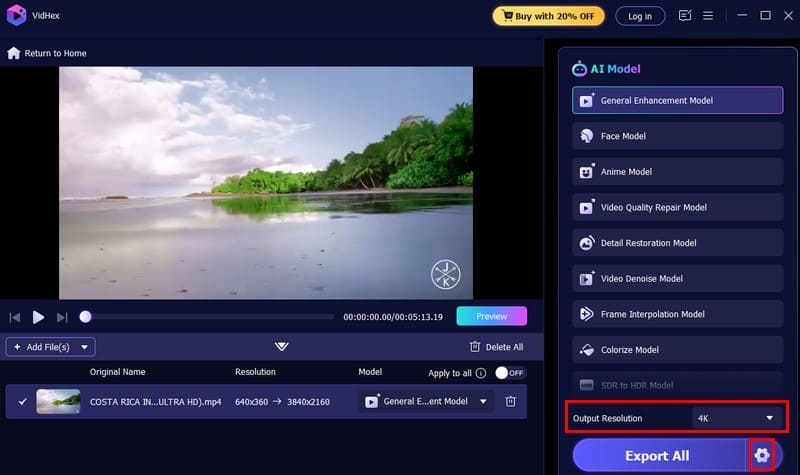Delete the Costa Rica video file
800x475 pixels.
pos(510,401)
